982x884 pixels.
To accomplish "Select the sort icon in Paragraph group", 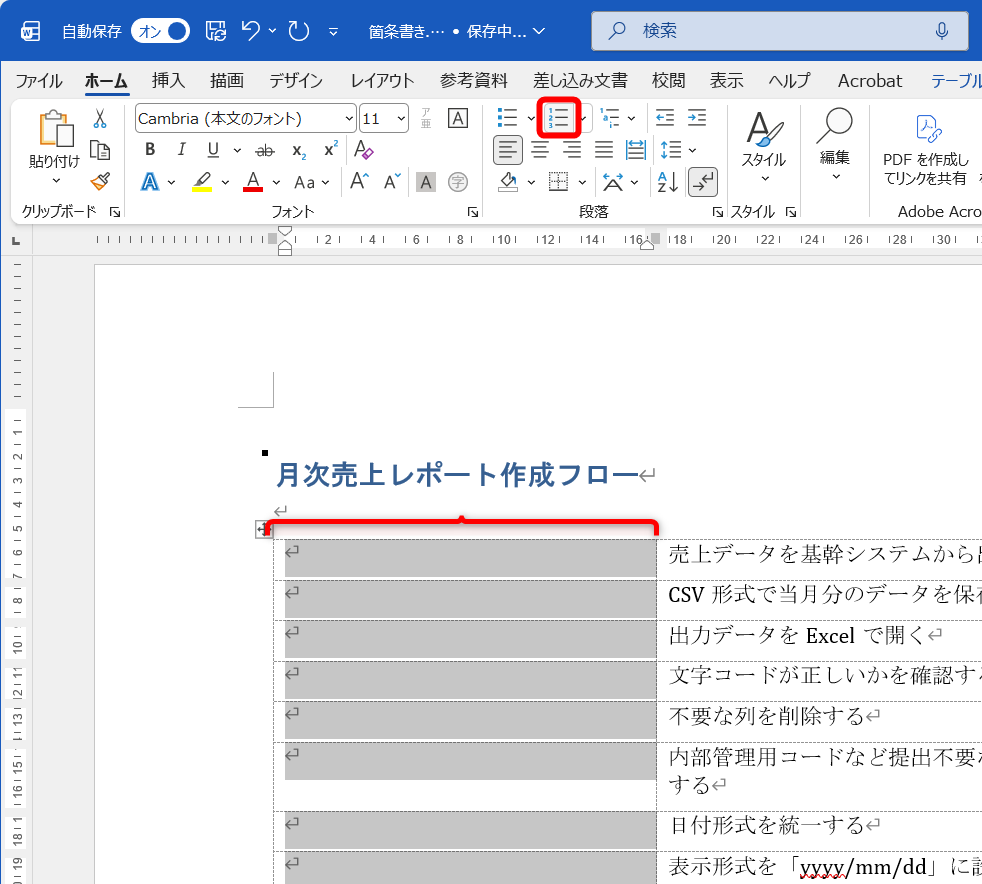I will click(667, 182).
